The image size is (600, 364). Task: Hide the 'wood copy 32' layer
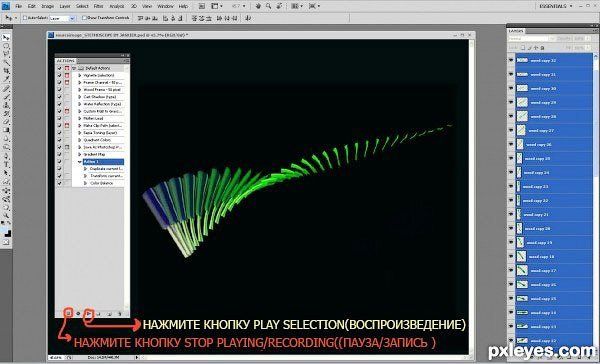click(511, 60)
